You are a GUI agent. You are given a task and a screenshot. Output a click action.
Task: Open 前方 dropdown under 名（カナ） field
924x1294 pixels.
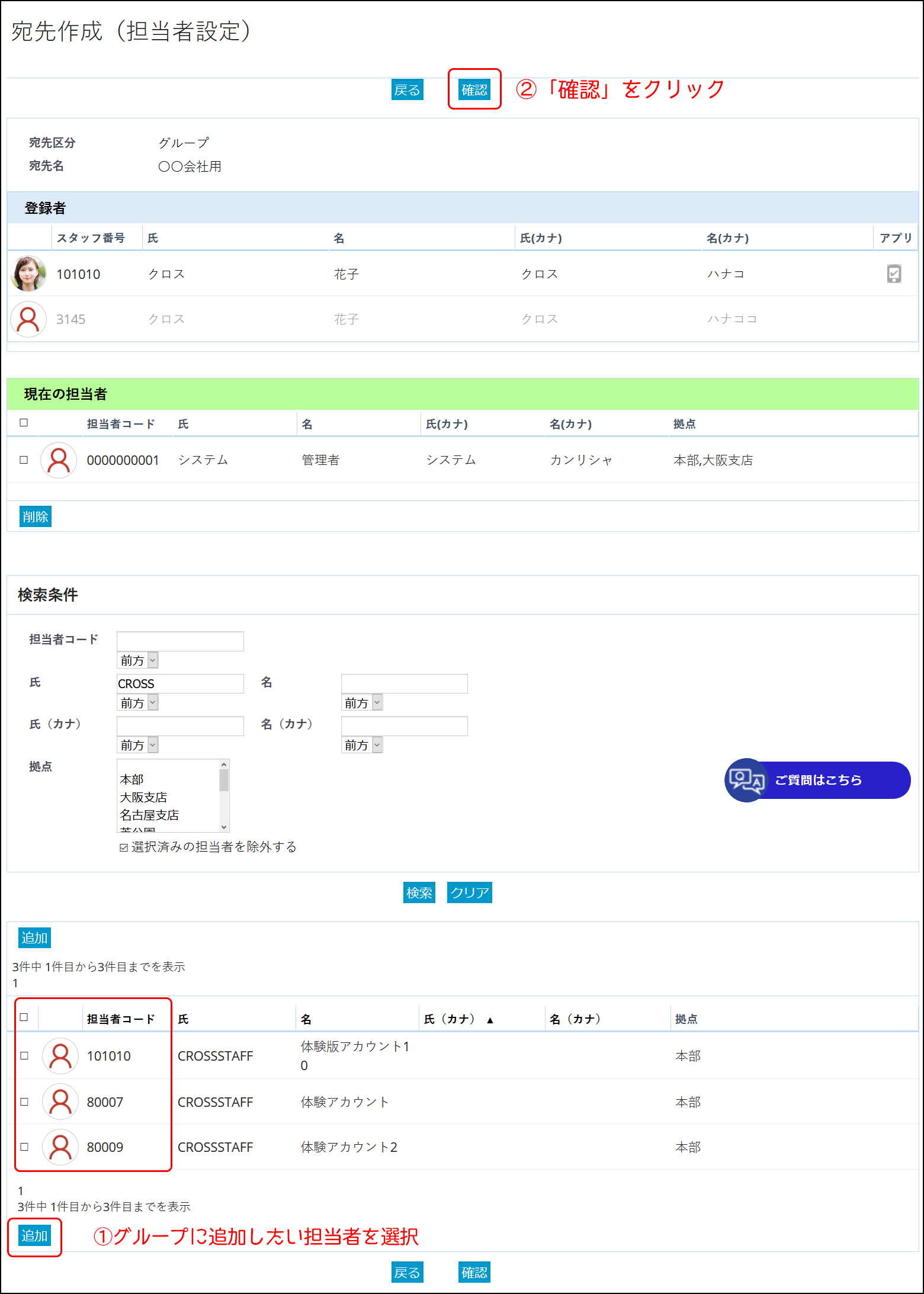click(x=362, y=745)
